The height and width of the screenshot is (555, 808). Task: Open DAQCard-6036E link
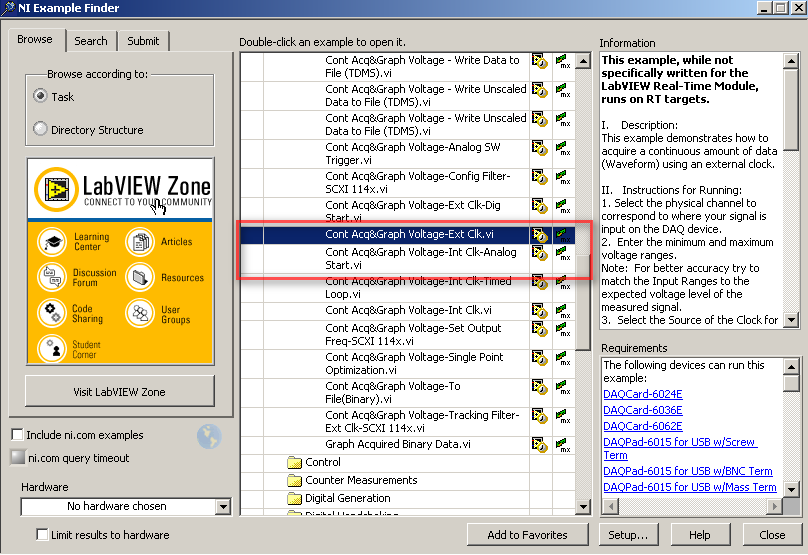(x=643, y=410)
